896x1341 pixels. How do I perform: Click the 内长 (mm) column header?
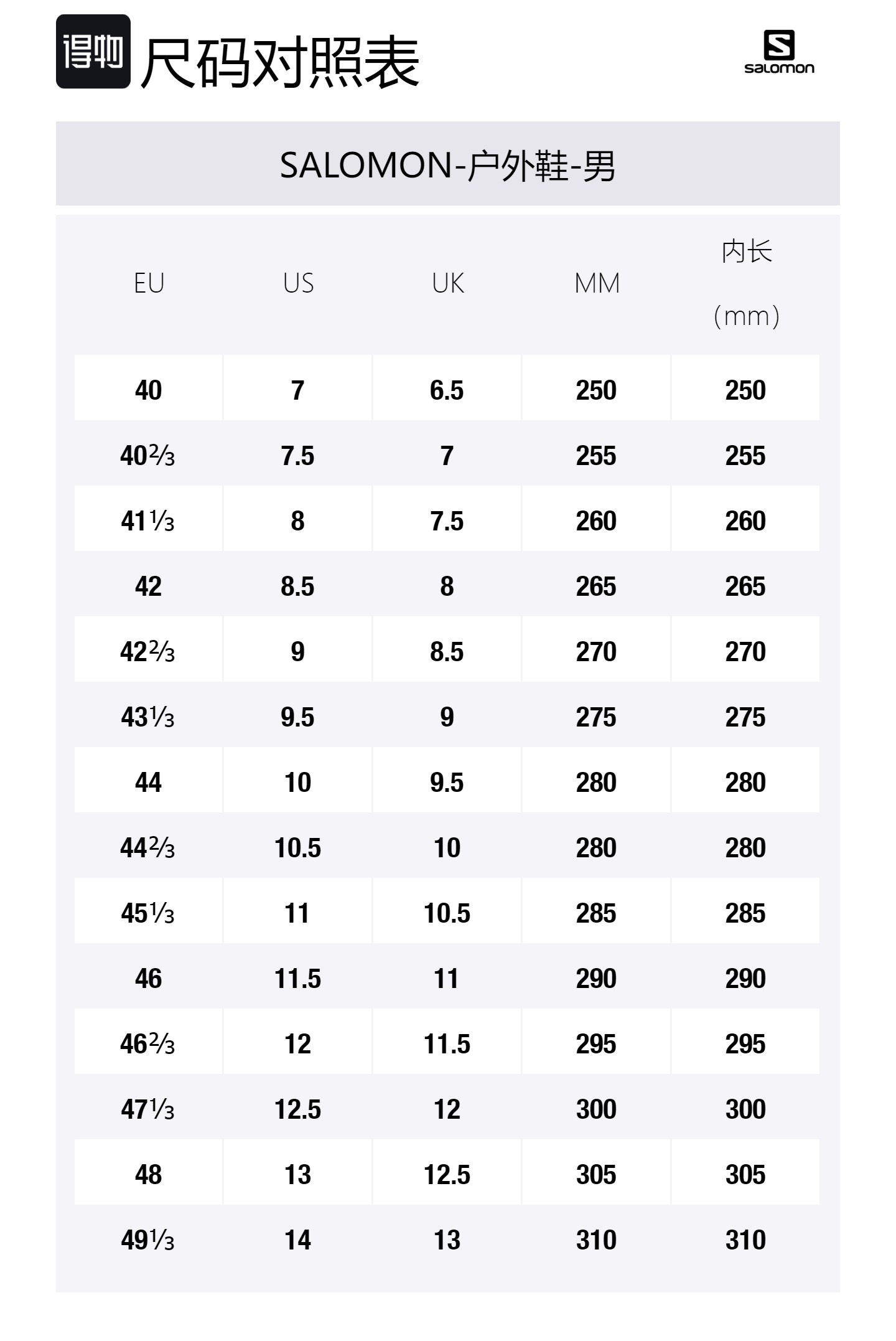(746, 284)
